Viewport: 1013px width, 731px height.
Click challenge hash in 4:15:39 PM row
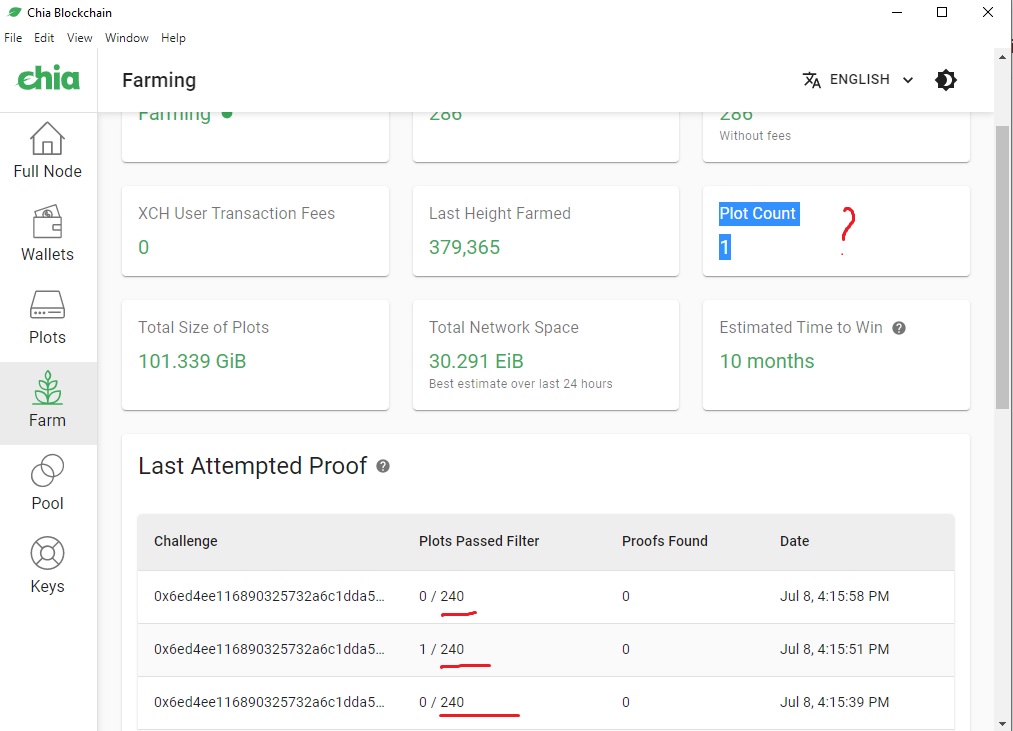269,702
